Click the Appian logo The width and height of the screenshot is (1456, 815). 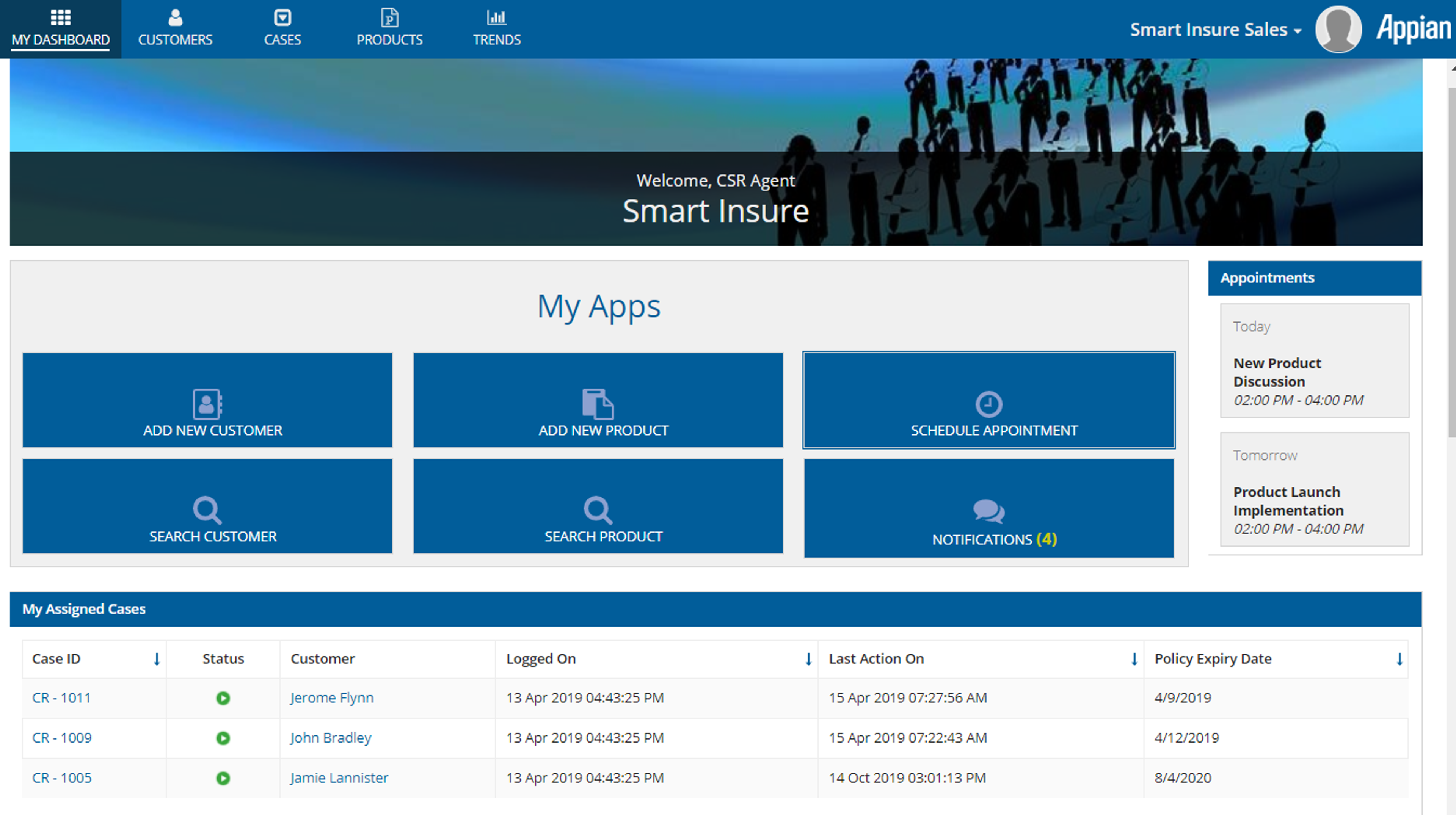tap(1413, 29)
